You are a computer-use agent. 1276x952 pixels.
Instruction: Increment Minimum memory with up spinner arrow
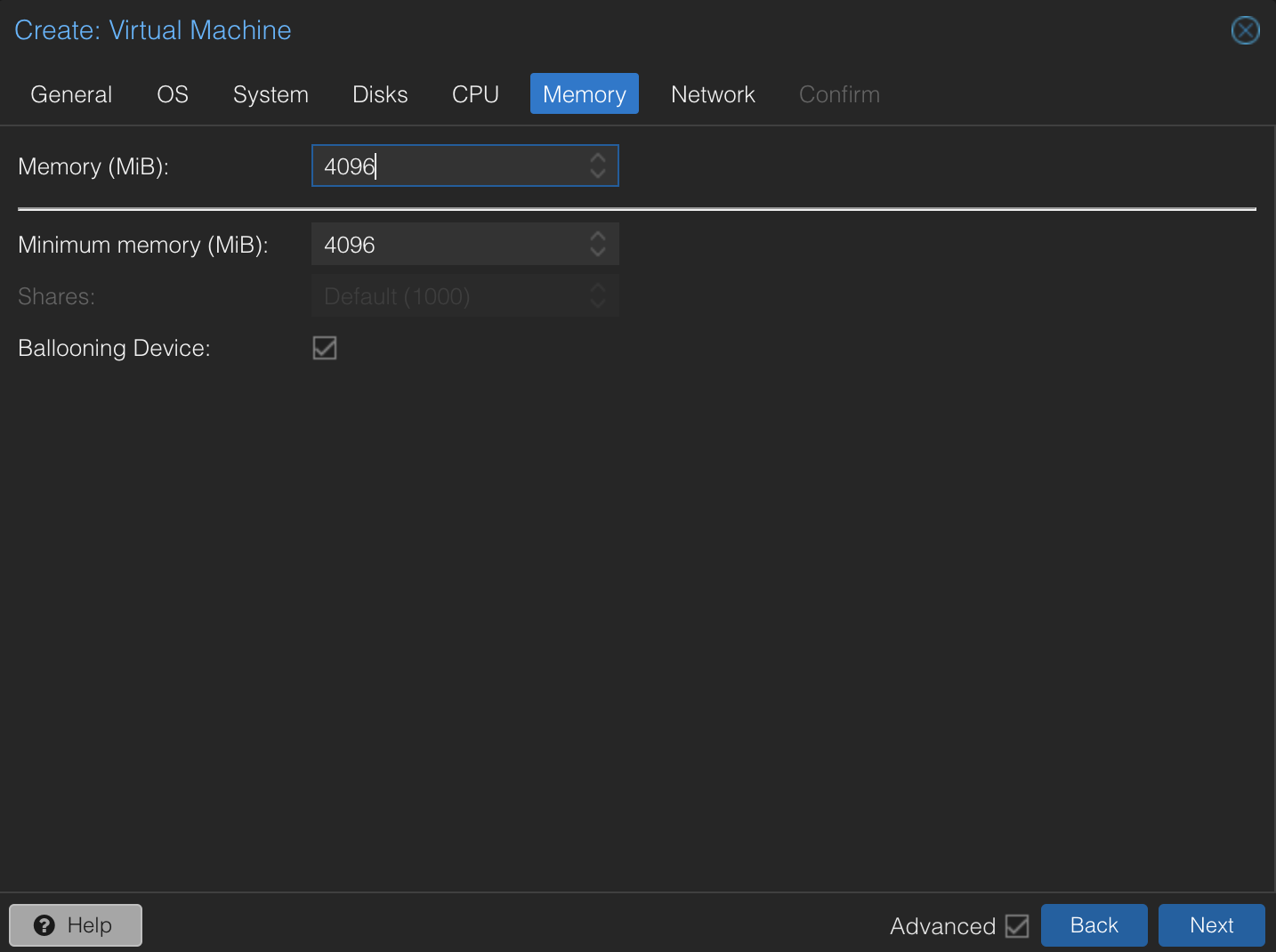tap(597, 237)
